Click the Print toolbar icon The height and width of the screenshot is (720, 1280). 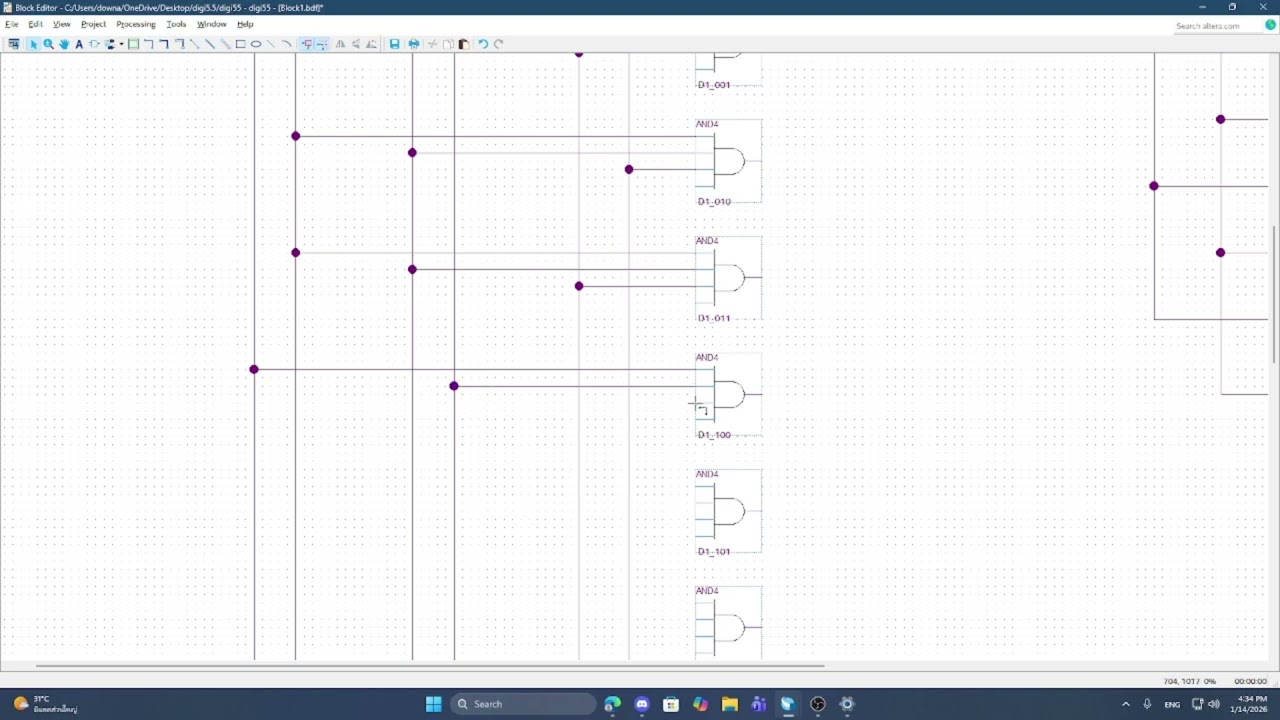(x=413, y=44)
